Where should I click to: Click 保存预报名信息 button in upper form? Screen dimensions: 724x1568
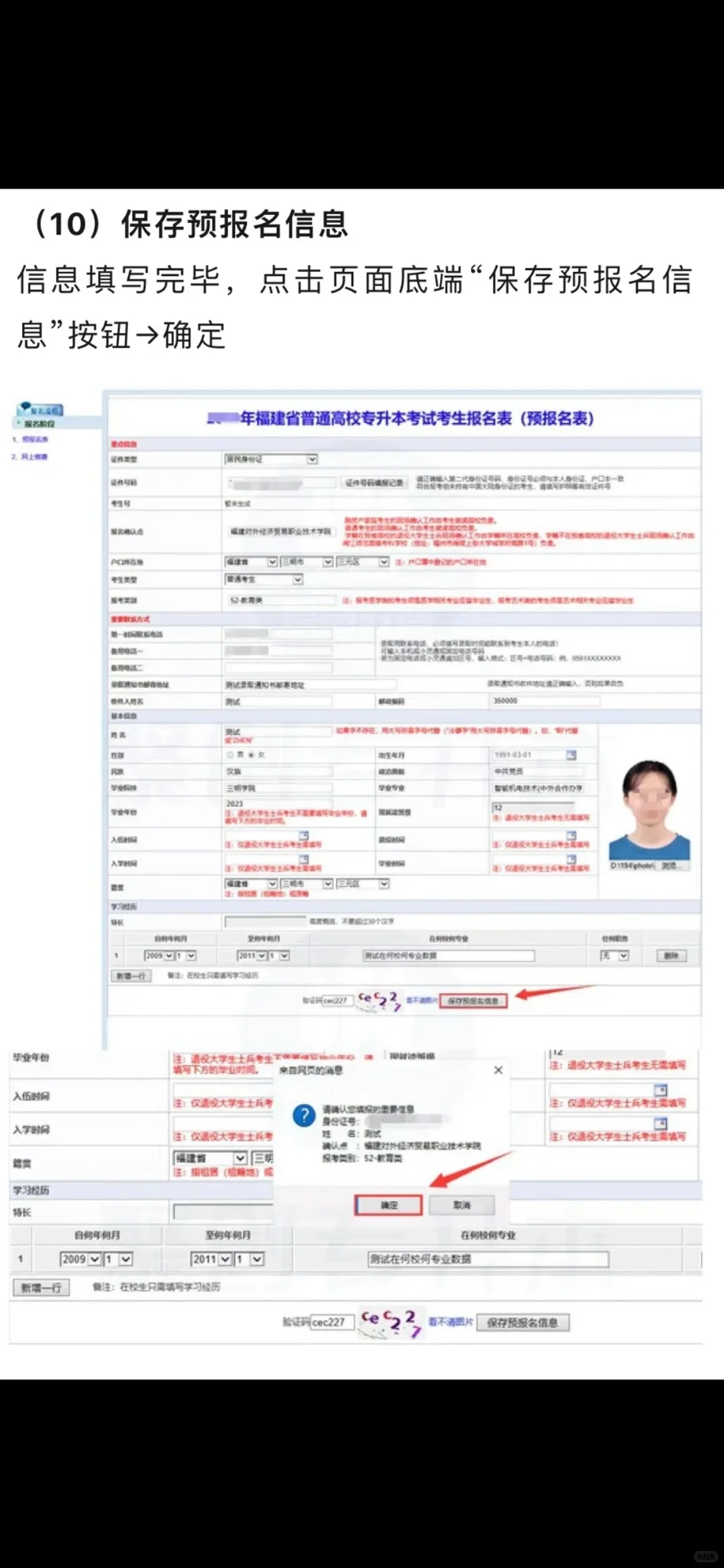tap(473, 1000)
